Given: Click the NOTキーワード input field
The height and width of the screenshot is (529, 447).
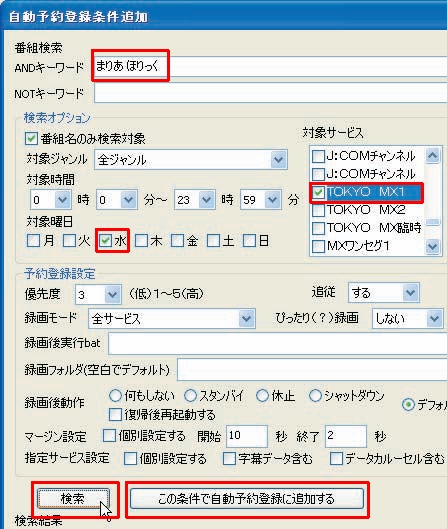Looking at the screenshot, I should click(x=271, y=92).
